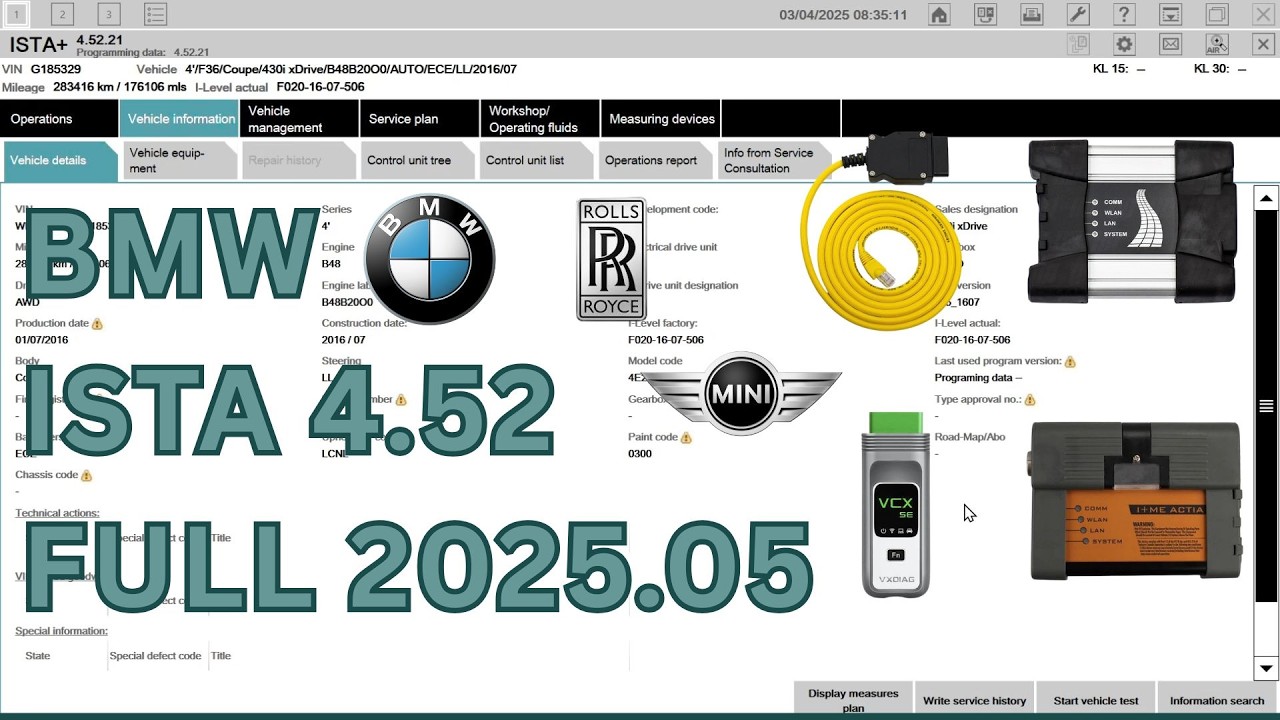The width and height of the screenshot is (1280, 720).
Task: Click Information search button
Action: pos(1217,700)
